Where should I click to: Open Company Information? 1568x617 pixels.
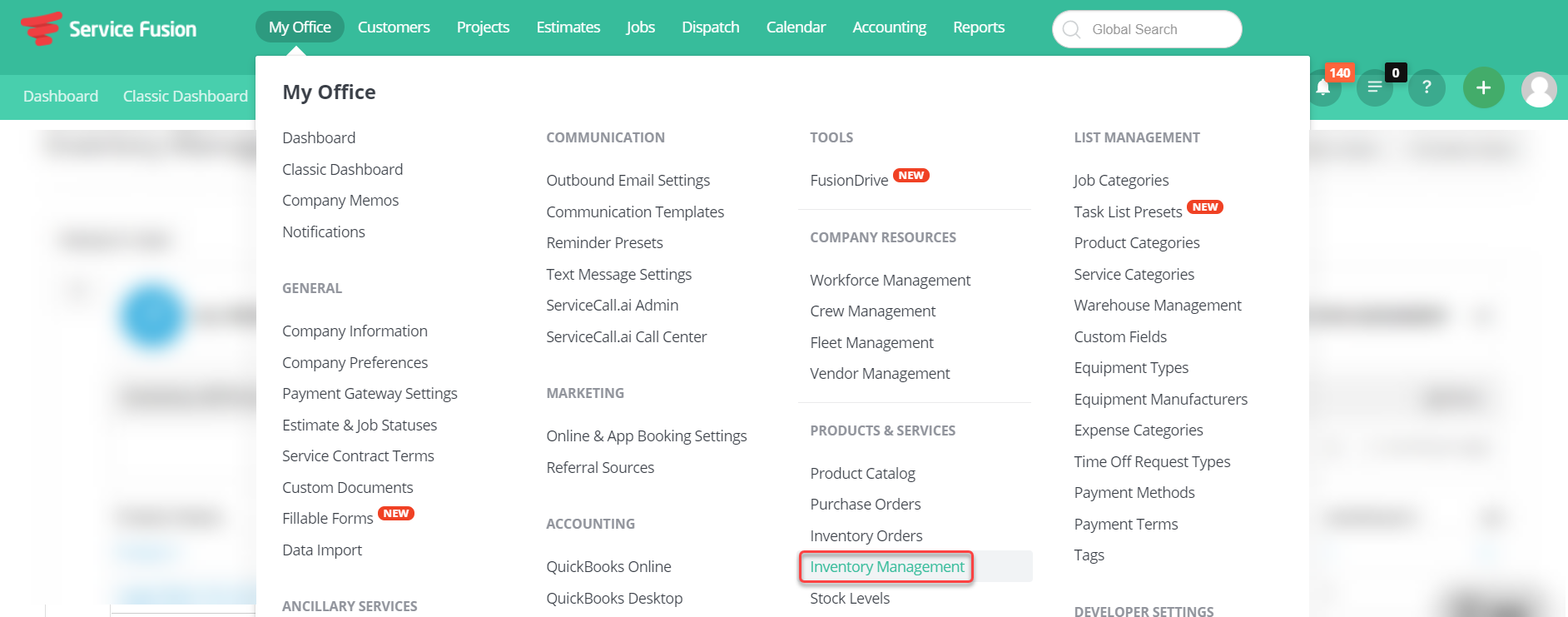(355, 331)
